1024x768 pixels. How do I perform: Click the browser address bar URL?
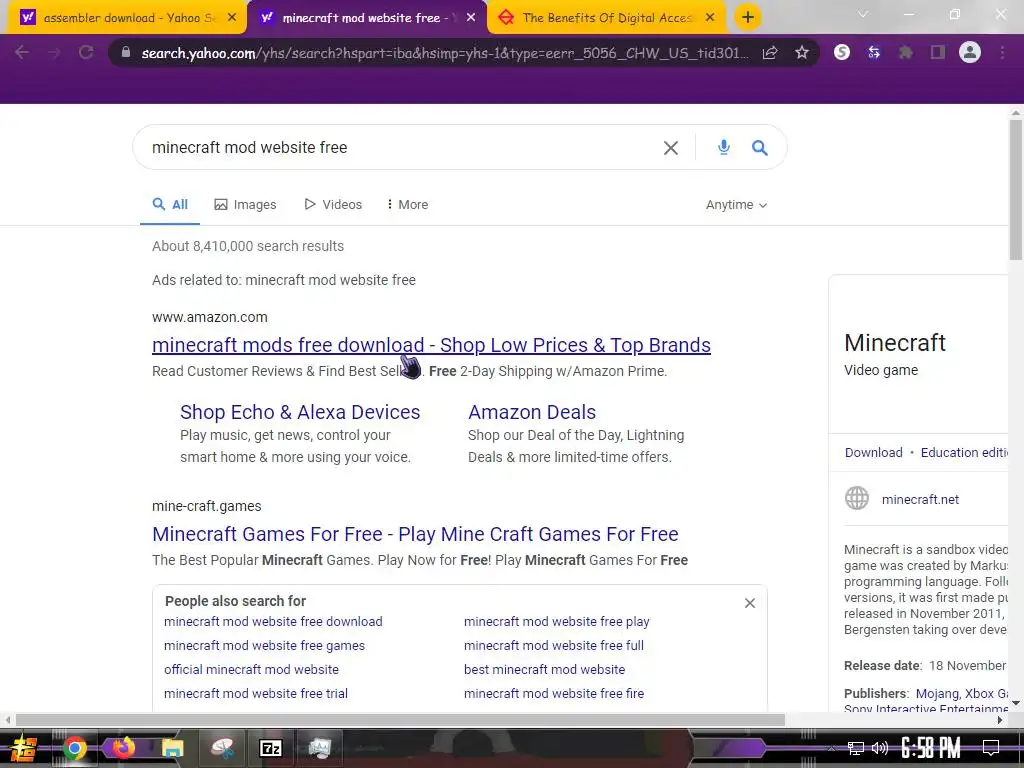[x=445, y=53]
